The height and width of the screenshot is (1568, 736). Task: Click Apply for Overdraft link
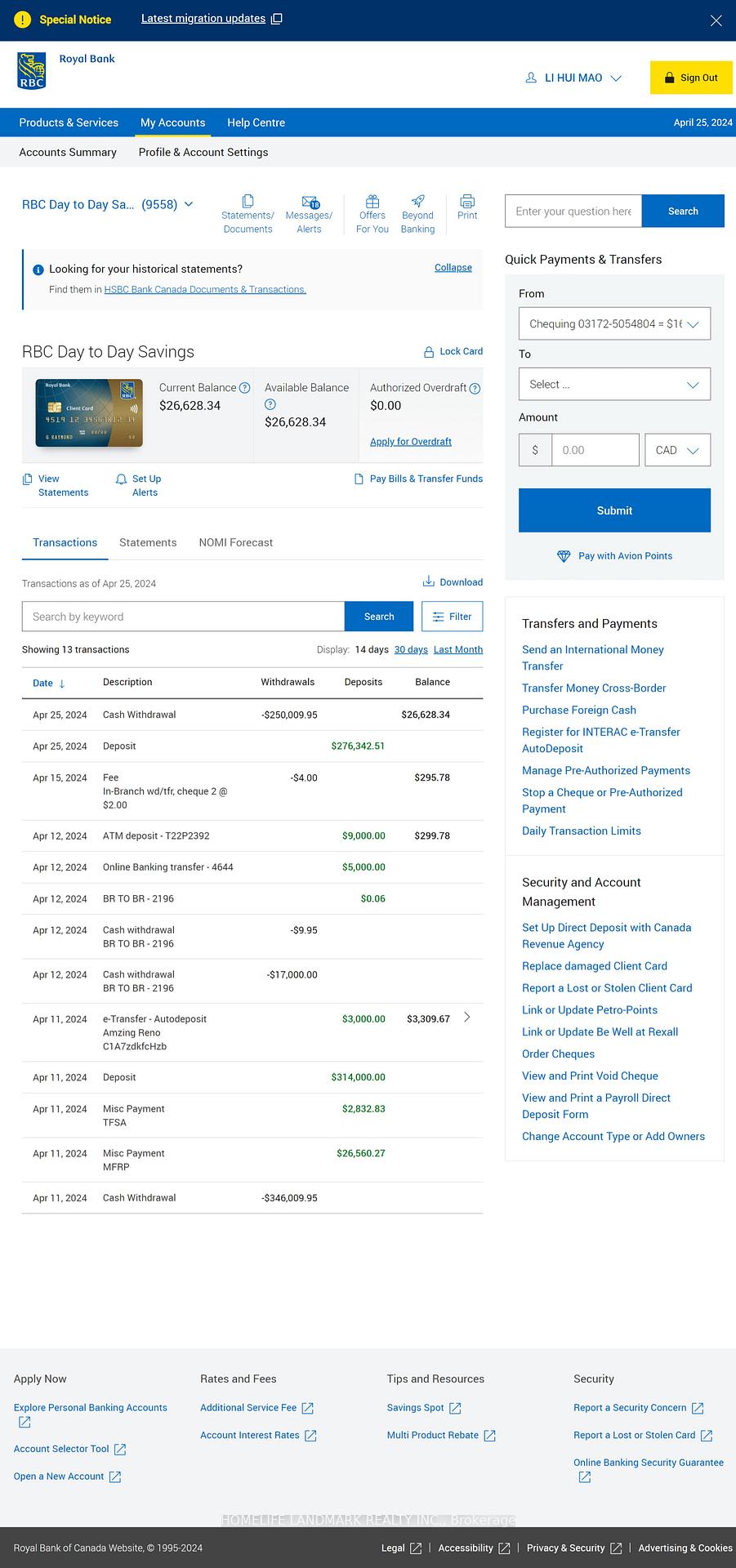click(411, 442)
